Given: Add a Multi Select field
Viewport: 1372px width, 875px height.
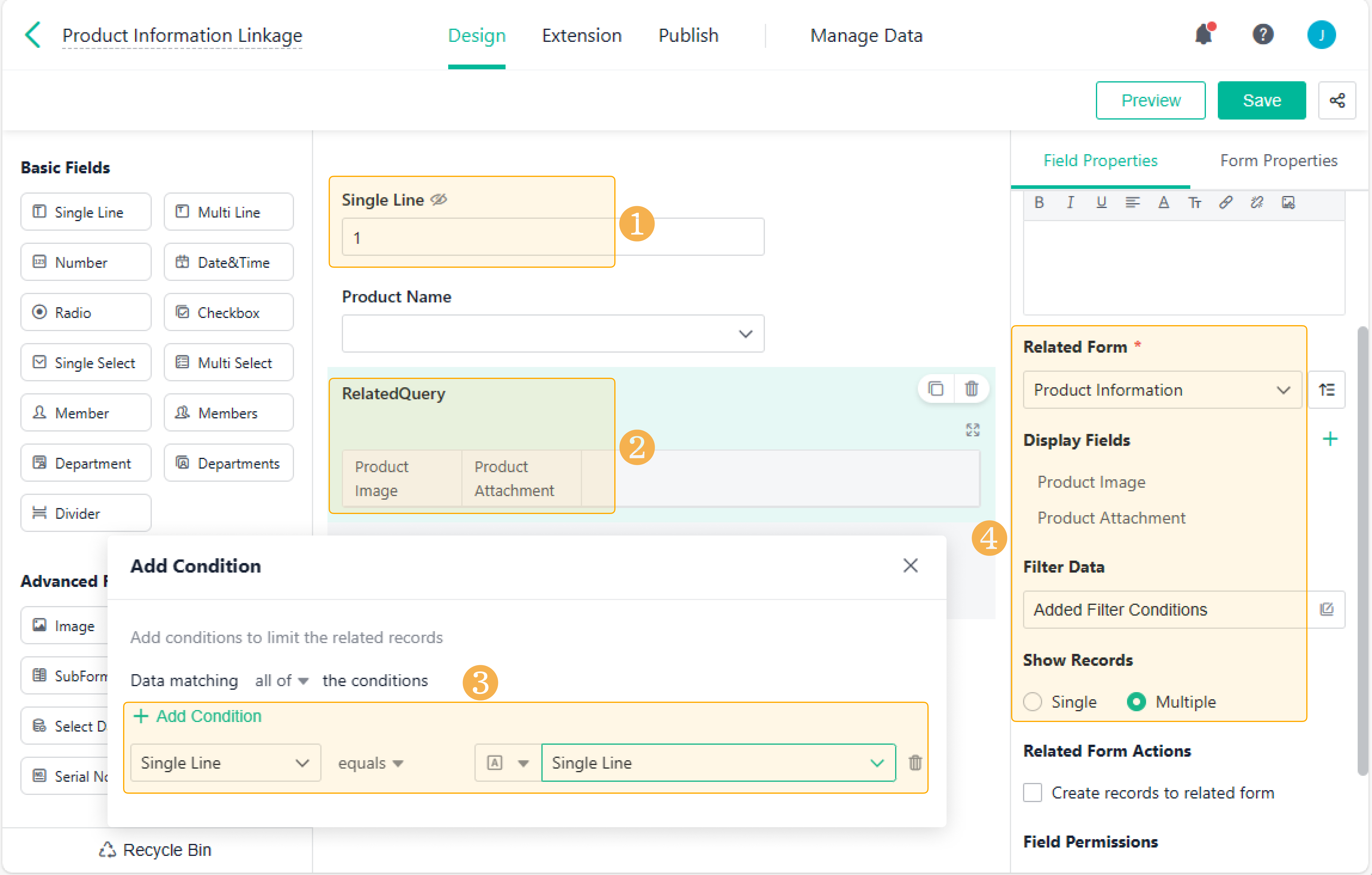Looking at the screenshot, I should (229, 362).
